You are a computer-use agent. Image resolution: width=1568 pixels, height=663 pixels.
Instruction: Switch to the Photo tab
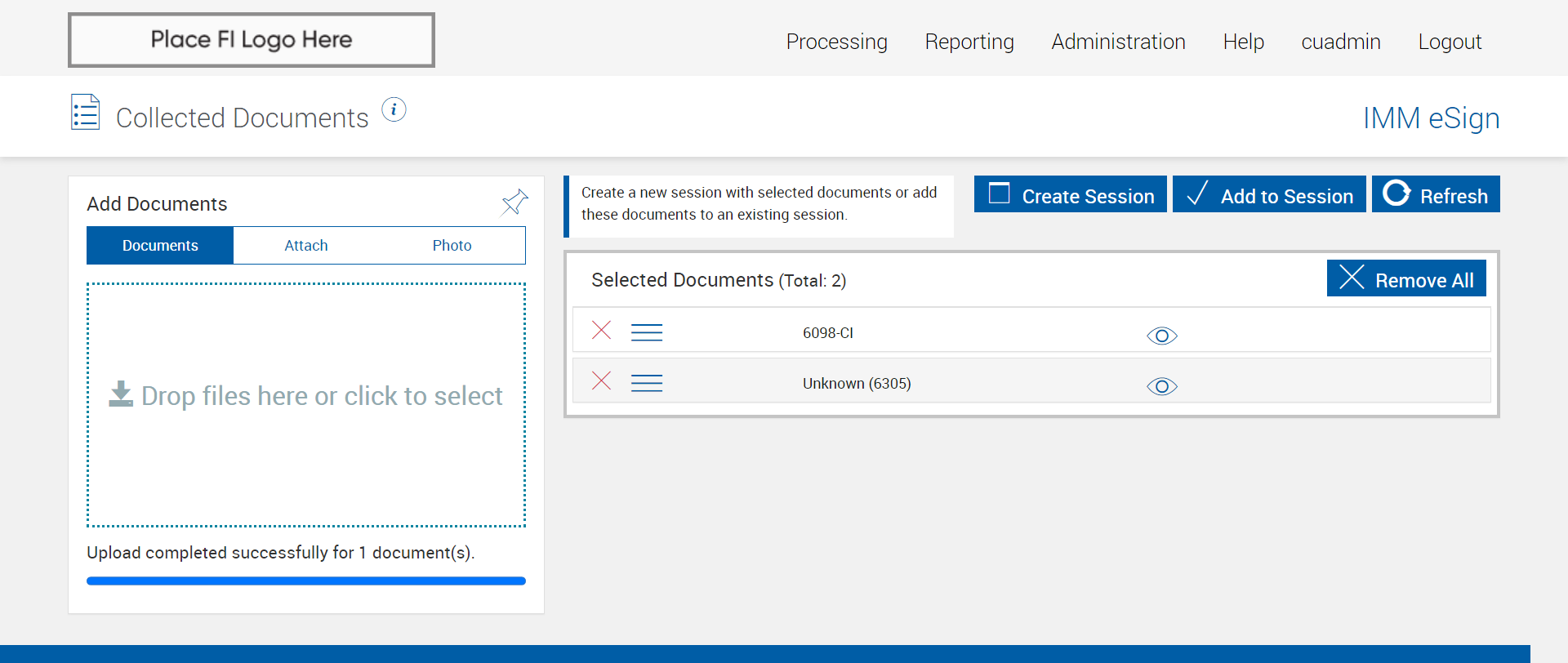[x=452, y=246]
